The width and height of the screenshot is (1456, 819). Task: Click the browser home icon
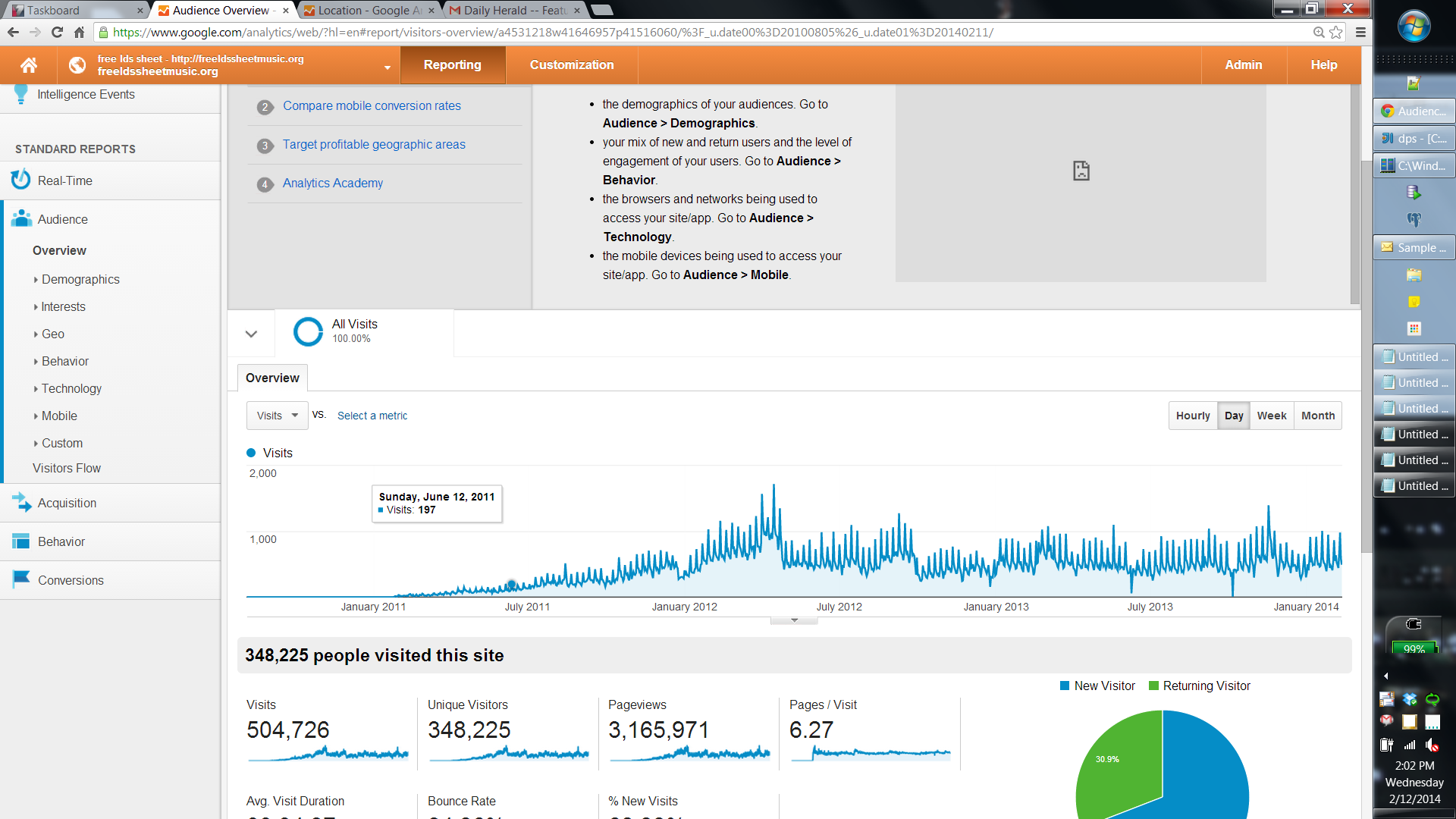[x=79, y=32]
